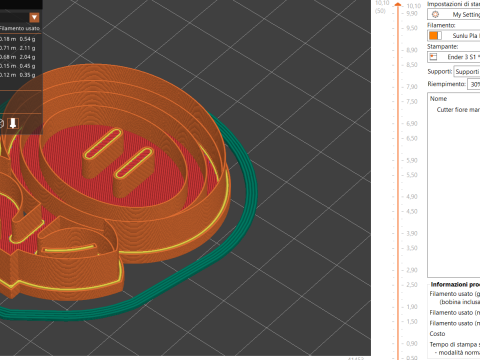Grab the top thumb of layer slider

(398, 5)
